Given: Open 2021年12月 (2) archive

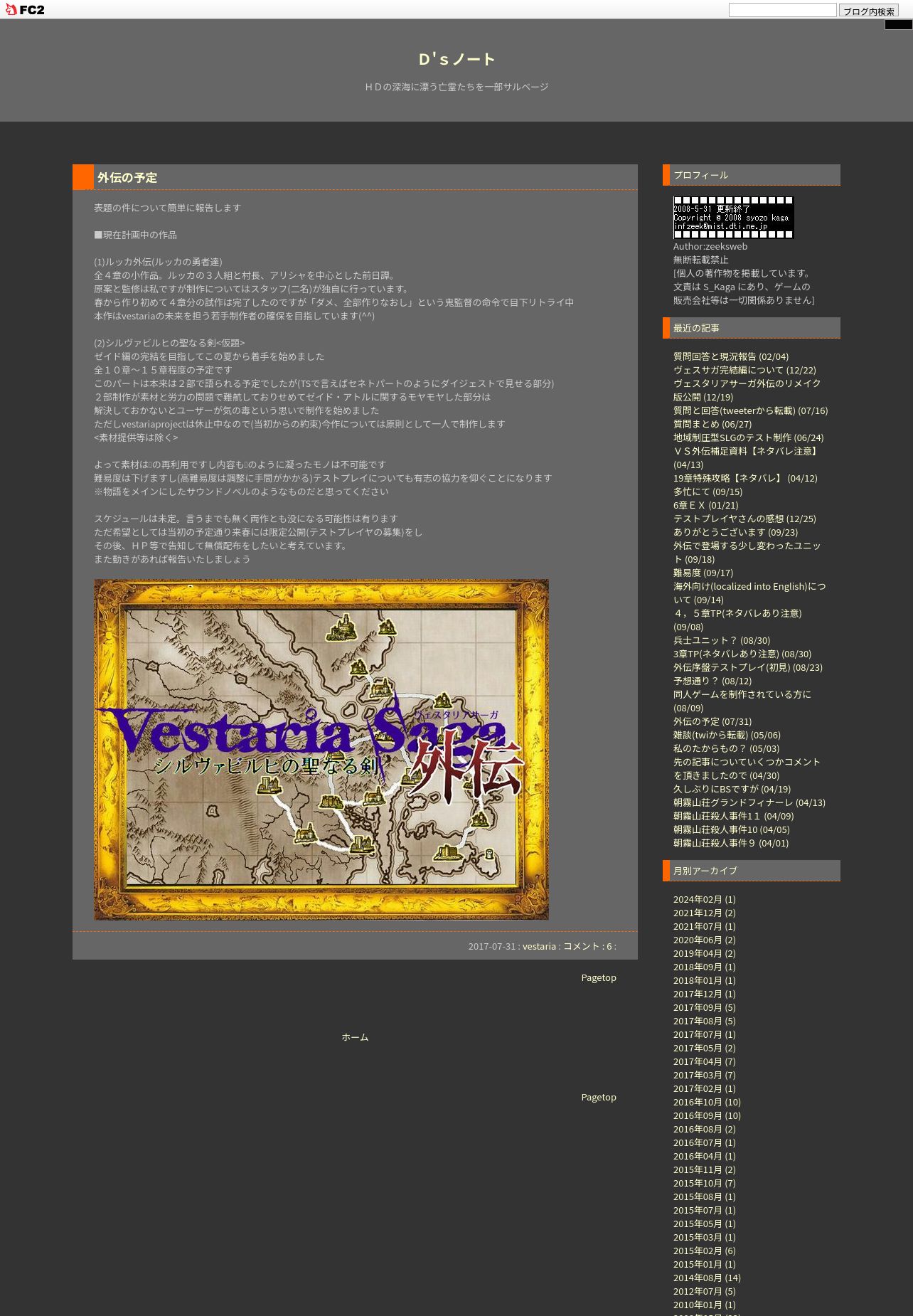Looking at the screenshot, I should 705,913.
